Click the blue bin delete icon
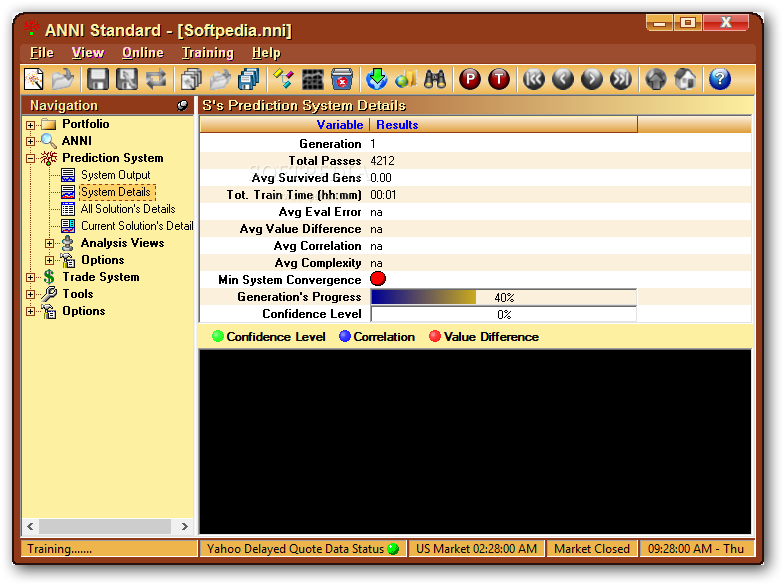Screen dimensions: 784x585 (x=342, y=79)
